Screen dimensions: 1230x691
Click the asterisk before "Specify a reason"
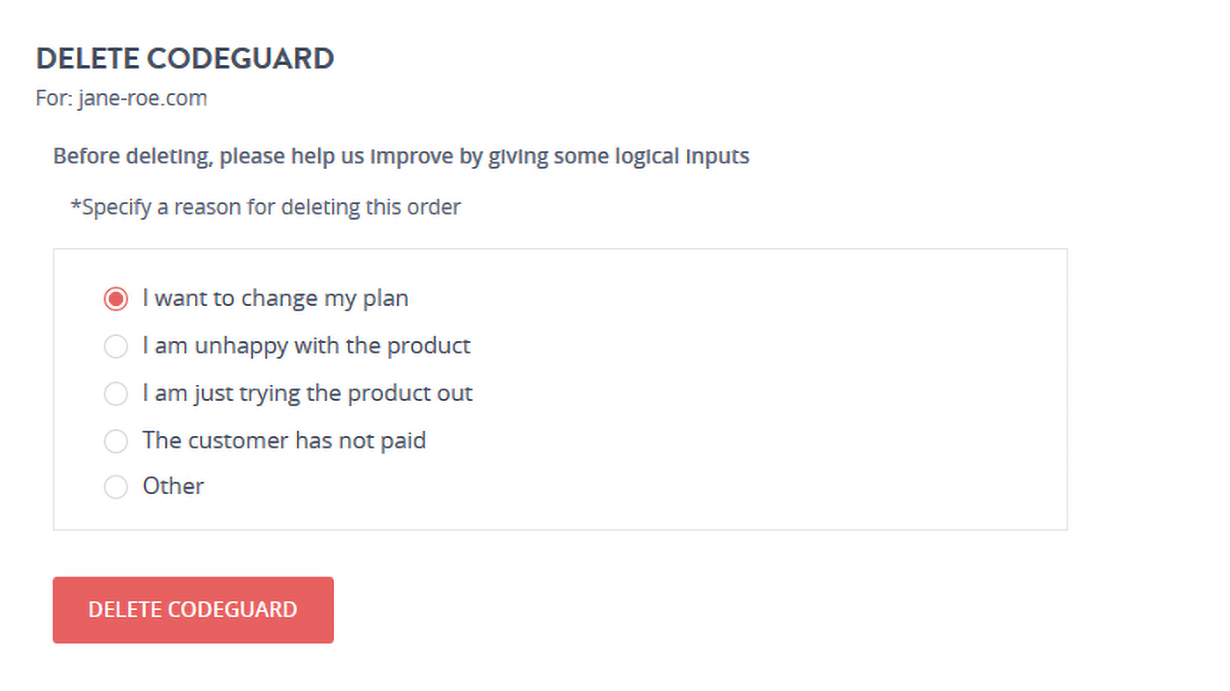75,205
